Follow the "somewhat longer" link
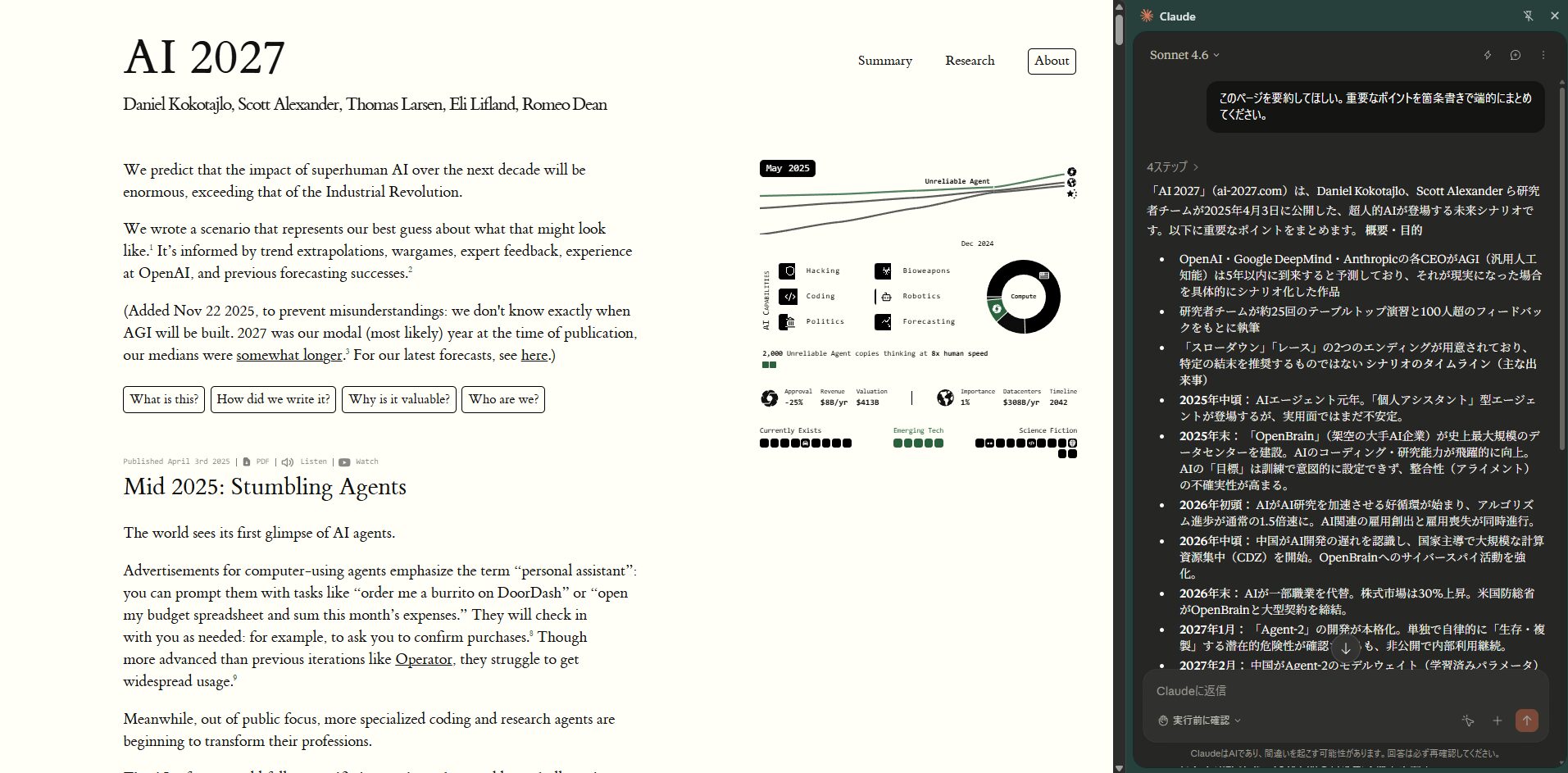Image resolution: width=1568 pixels, height=773 pixels. (x=289, y=355)
